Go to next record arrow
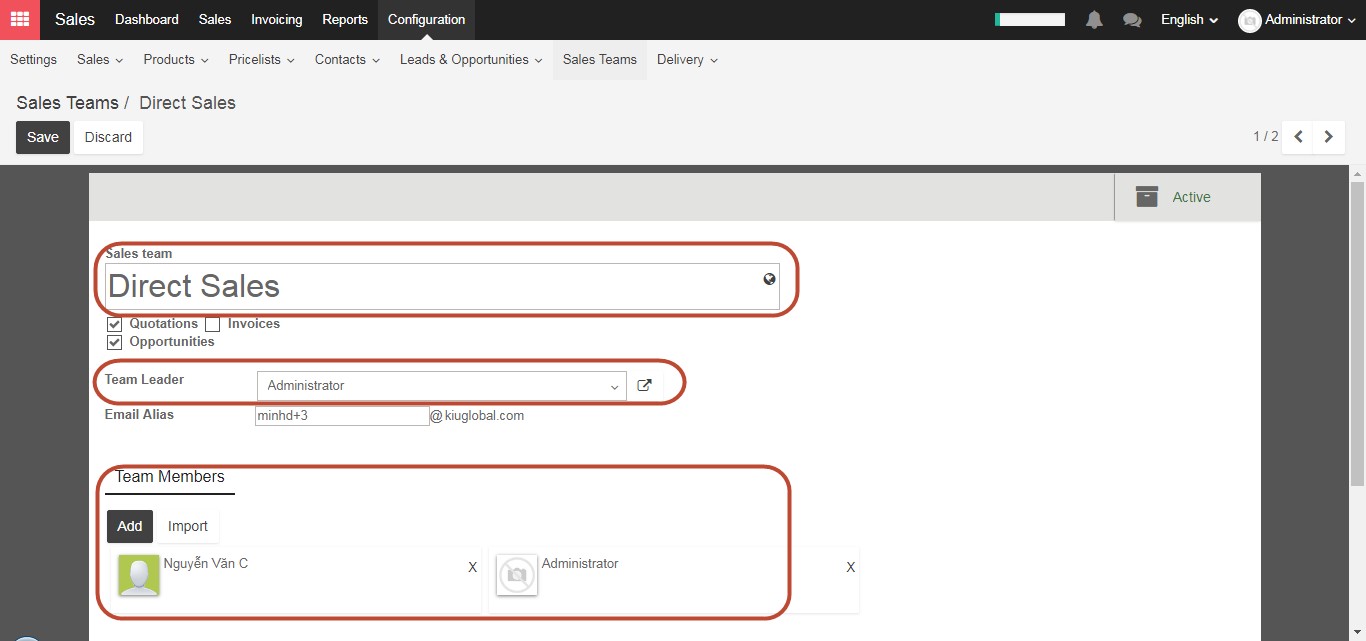 pos(1329,137)
